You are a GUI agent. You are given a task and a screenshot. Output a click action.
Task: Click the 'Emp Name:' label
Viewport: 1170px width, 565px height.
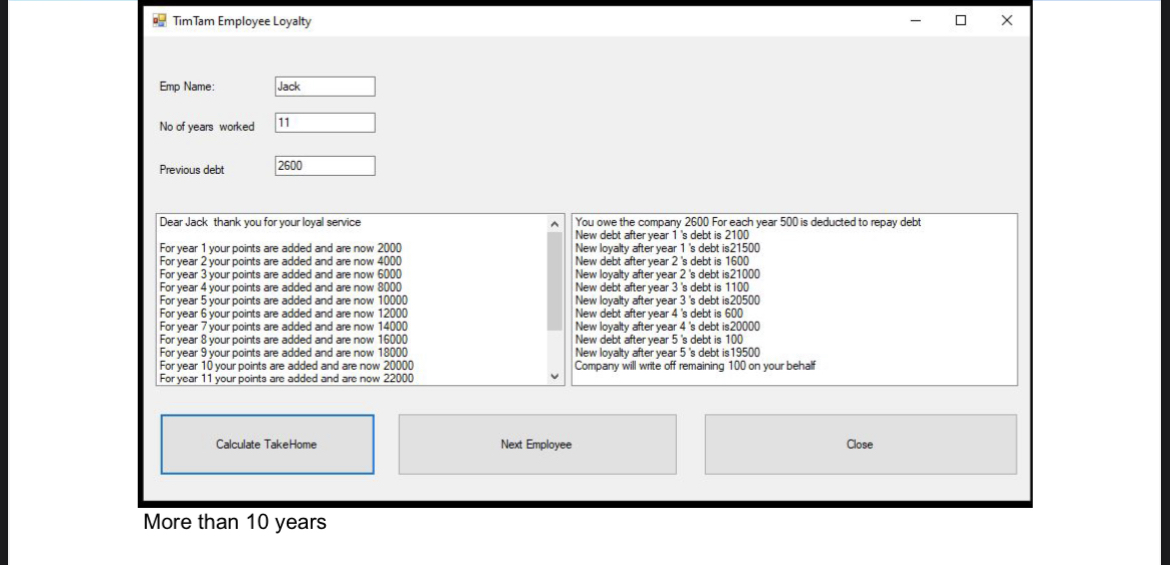(187, 87)
